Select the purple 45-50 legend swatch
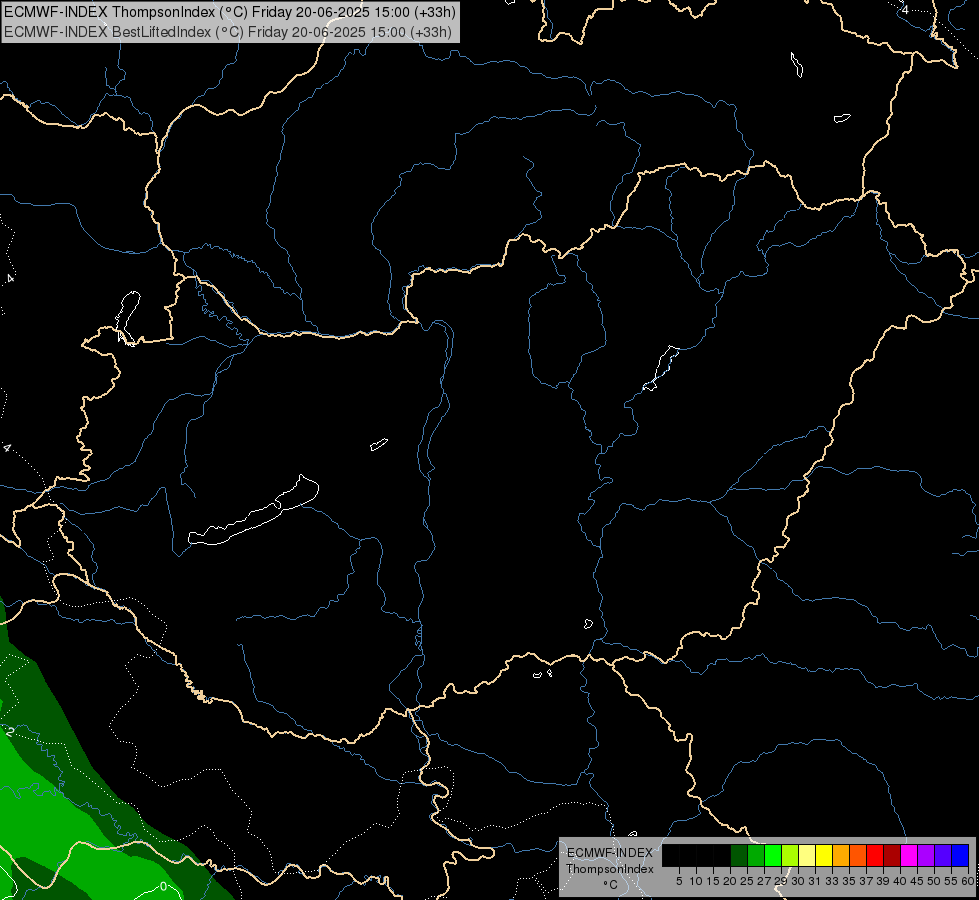This screenshot has width=979, height=900. tap(926, 855)
